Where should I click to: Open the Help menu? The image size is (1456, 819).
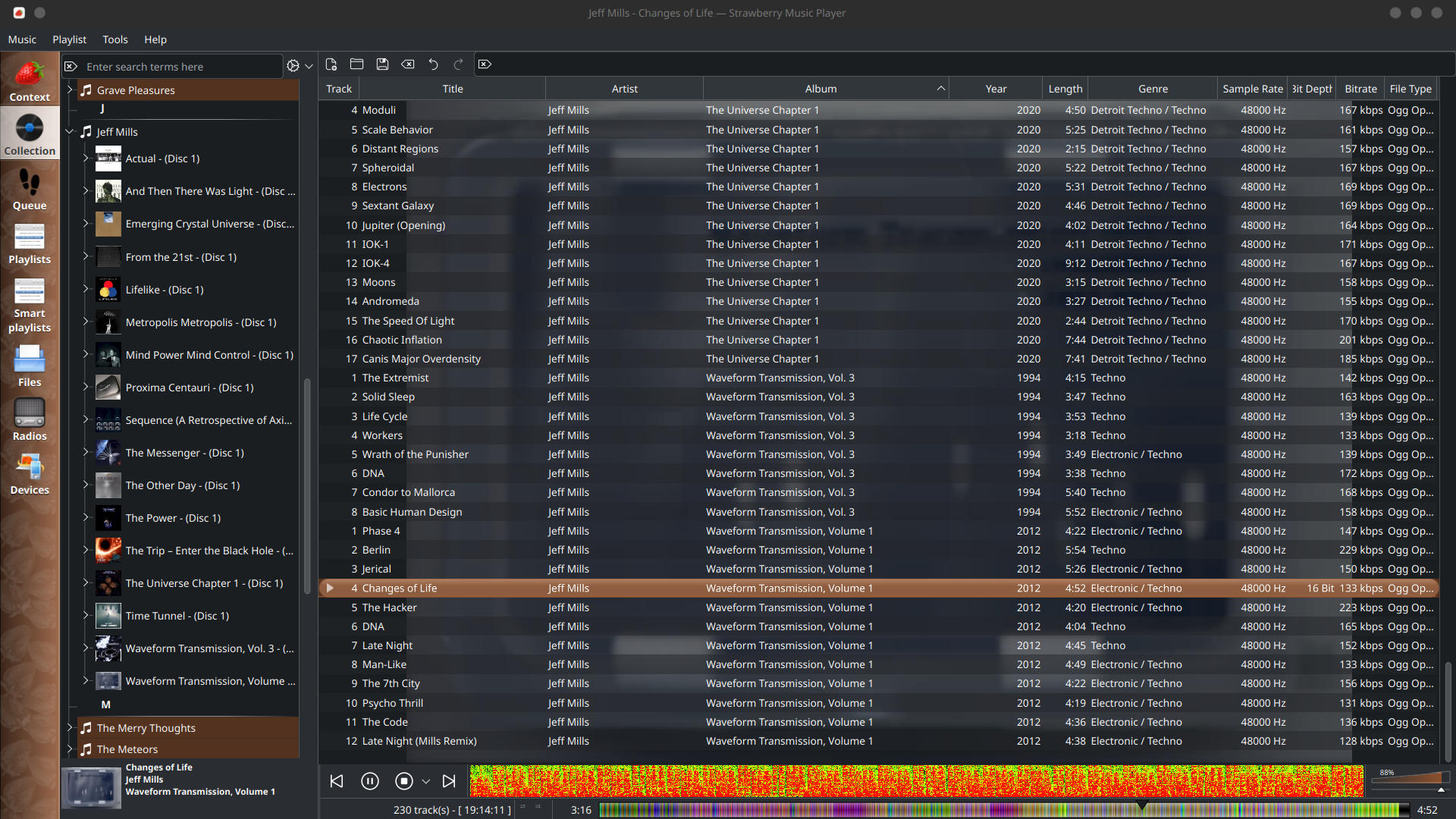[155, 39]
